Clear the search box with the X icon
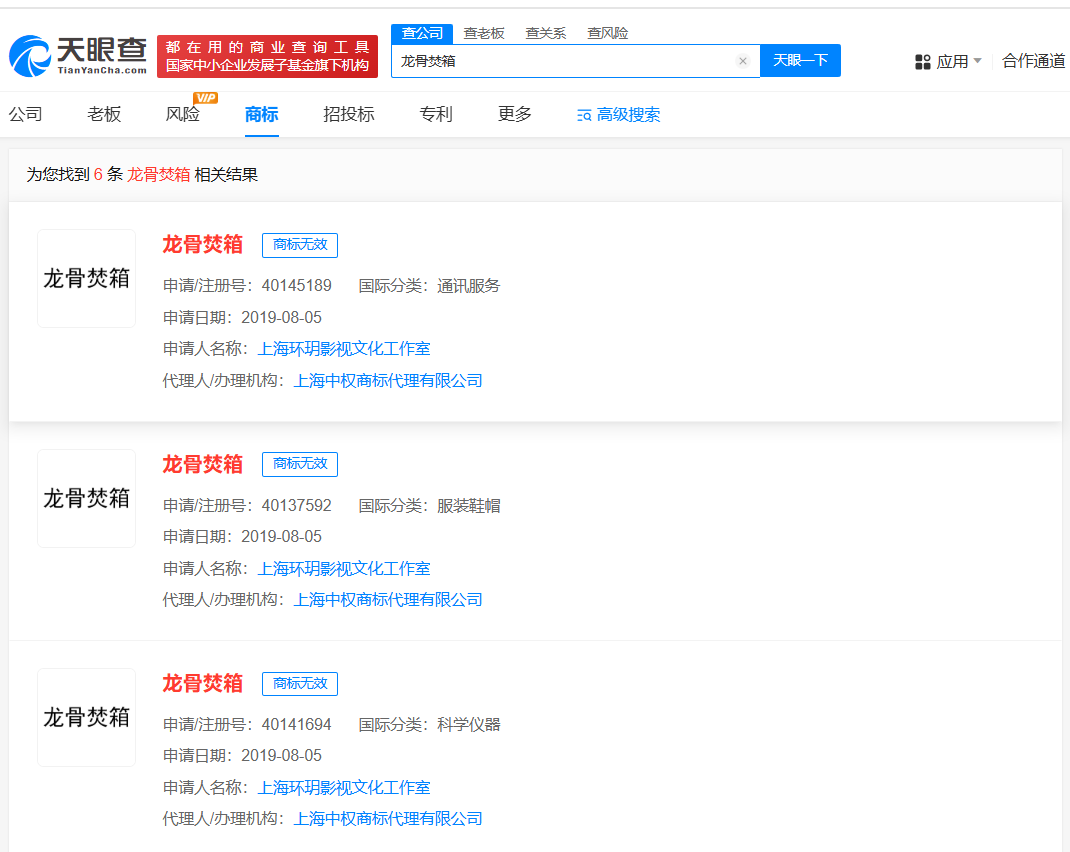Image resolution: width=1070 pixels, height=852 pixels. [742, 61]
